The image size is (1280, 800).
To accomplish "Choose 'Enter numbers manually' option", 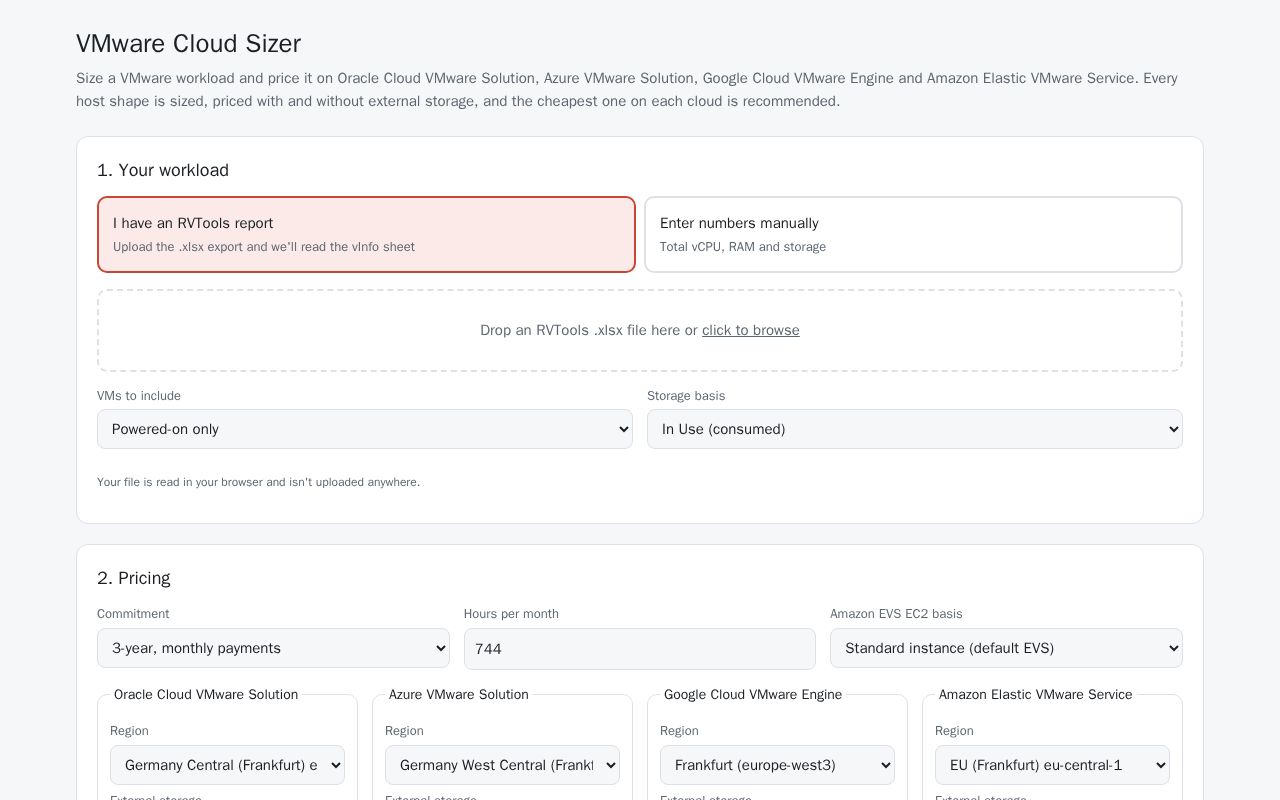I will click(x=913, y=234).
